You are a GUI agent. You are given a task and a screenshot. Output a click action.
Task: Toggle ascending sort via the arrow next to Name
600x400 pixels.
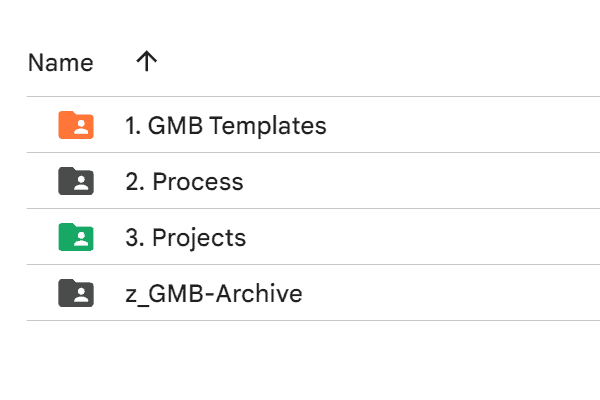point(146,62)
